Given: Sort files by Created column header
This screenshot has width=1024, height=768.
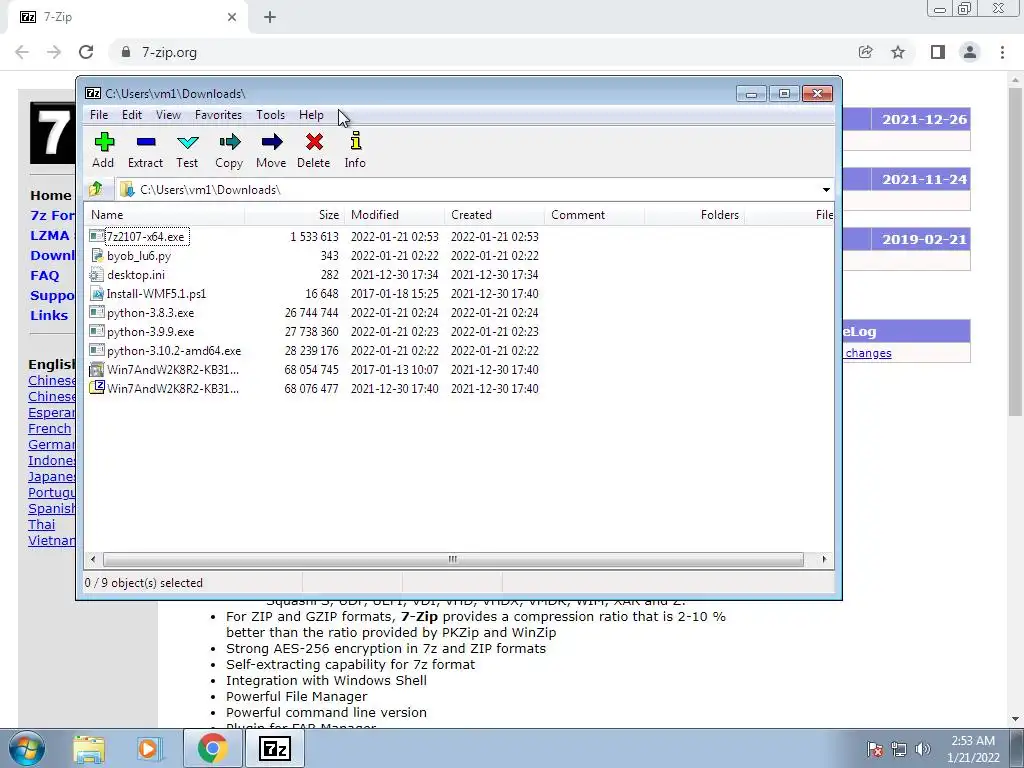Looking at the screenshot, I should coord(494,215).
